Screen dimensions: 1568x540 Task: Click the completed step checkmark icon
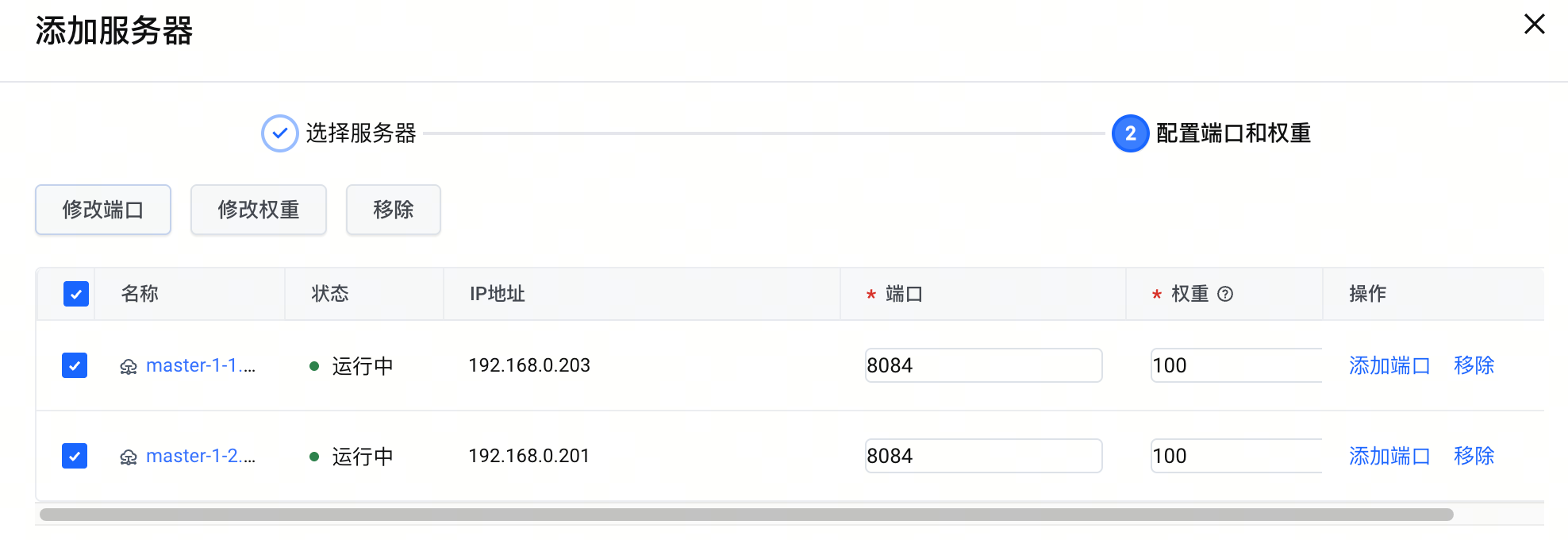pos(279,133)
